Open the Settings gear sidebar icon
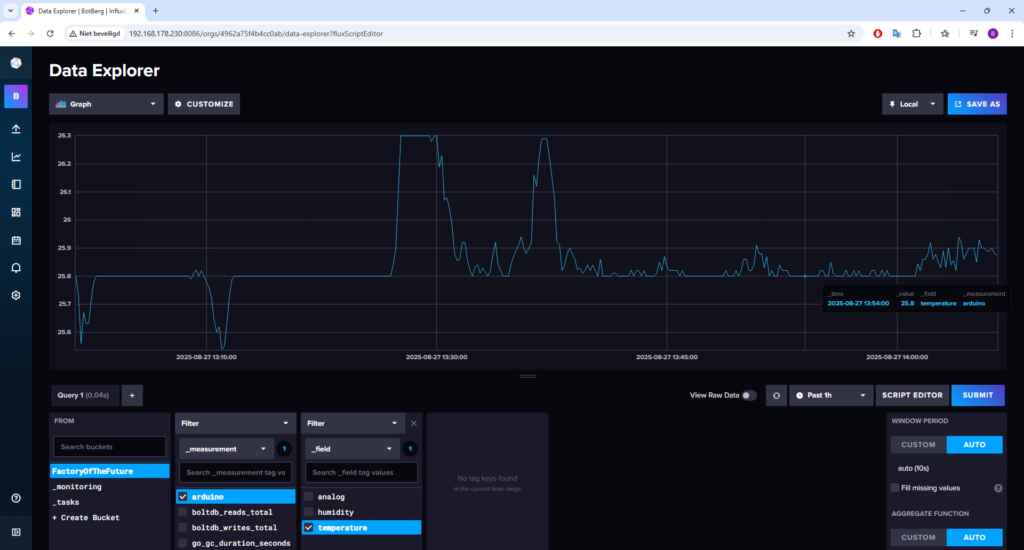 pyautogui.click(x=16, y=295)
